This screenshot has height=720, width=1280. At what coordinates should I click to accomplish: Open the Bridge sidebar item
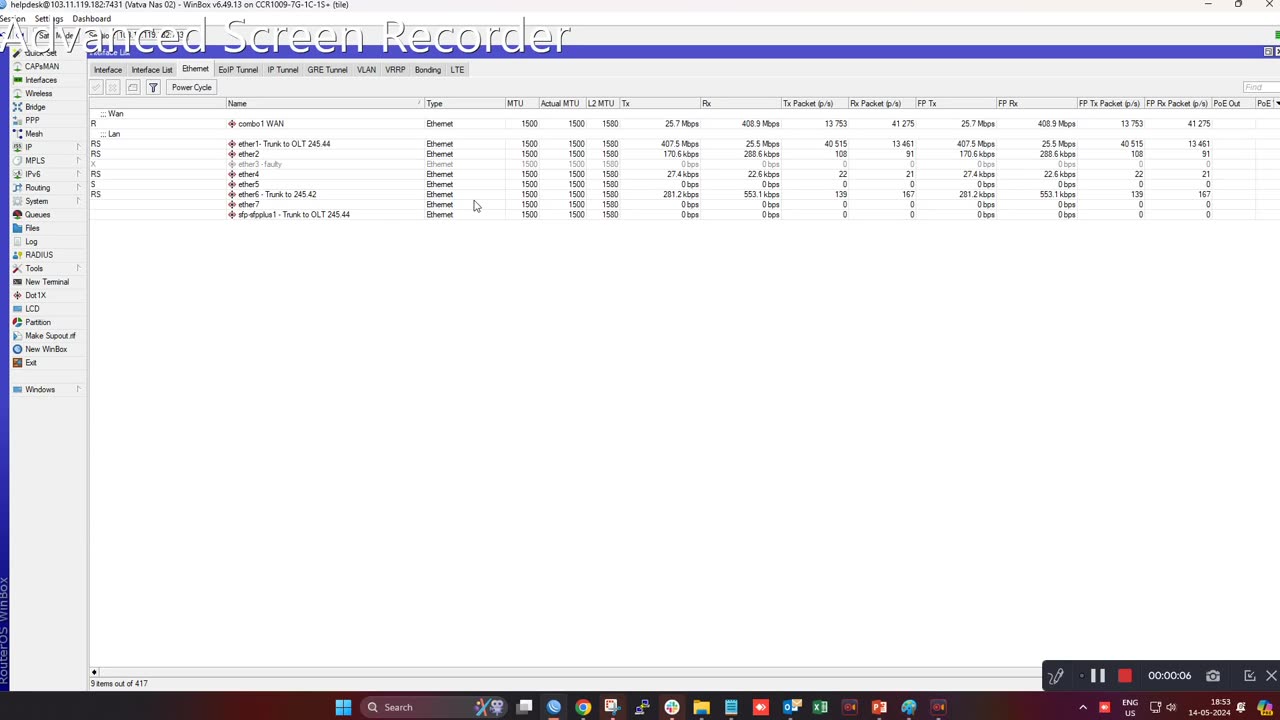(35, 107)
